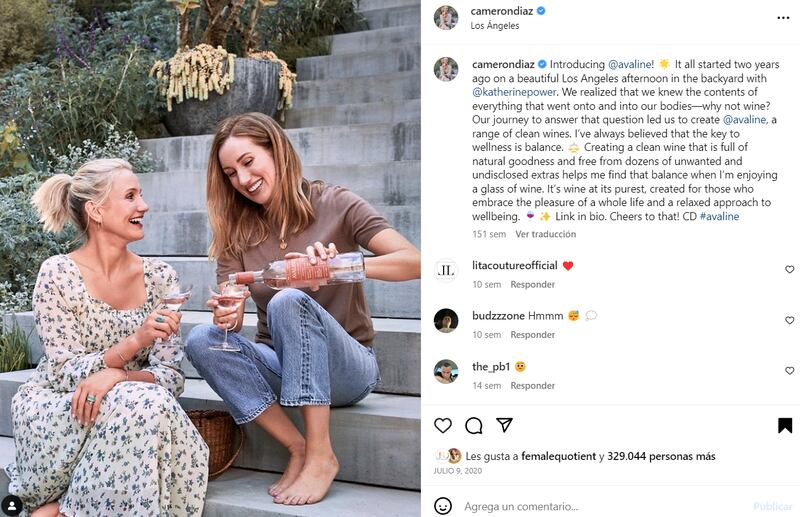Open the #avaline hashtag link
Viewport: 800px width, 517px height.
719,216
